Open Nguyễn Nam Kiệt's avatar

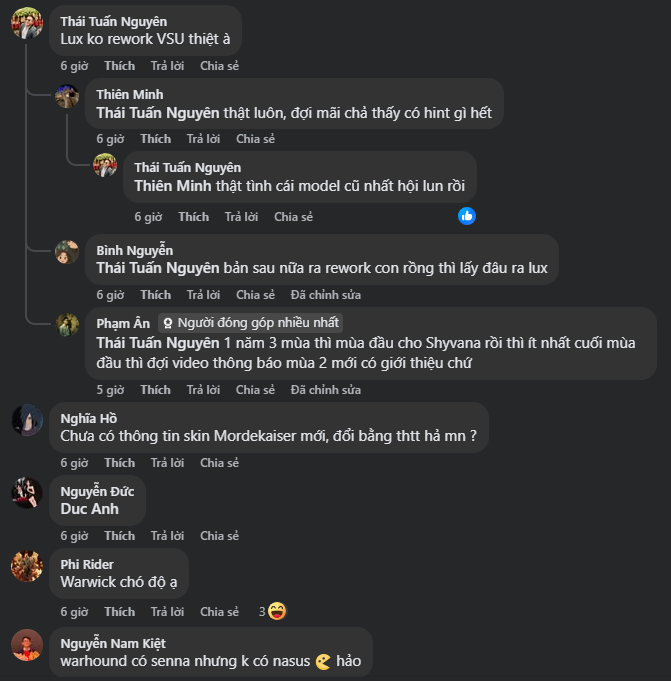point(26,645)
